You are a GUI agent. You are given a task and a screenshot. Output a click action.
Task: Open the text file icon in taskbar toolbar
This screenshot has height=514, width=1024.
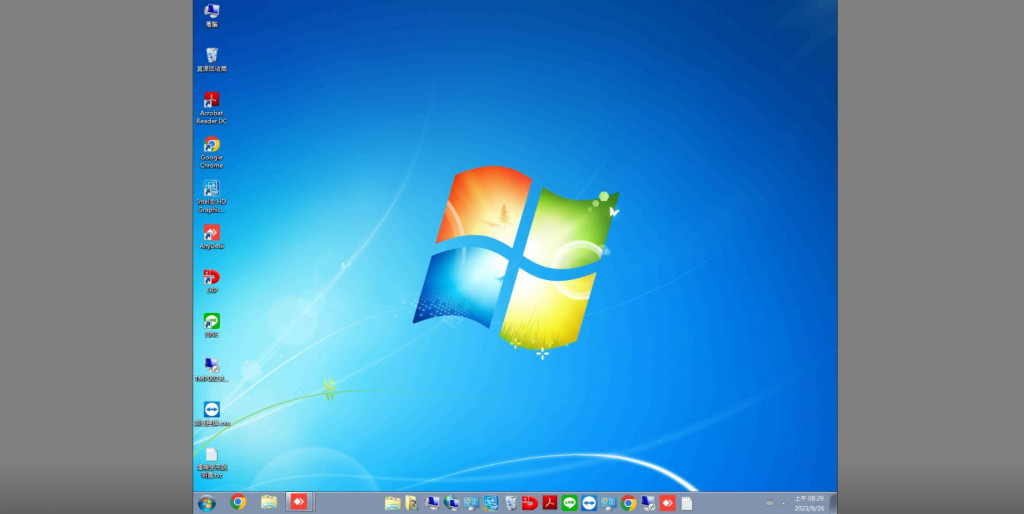click(x=687, y=503)
